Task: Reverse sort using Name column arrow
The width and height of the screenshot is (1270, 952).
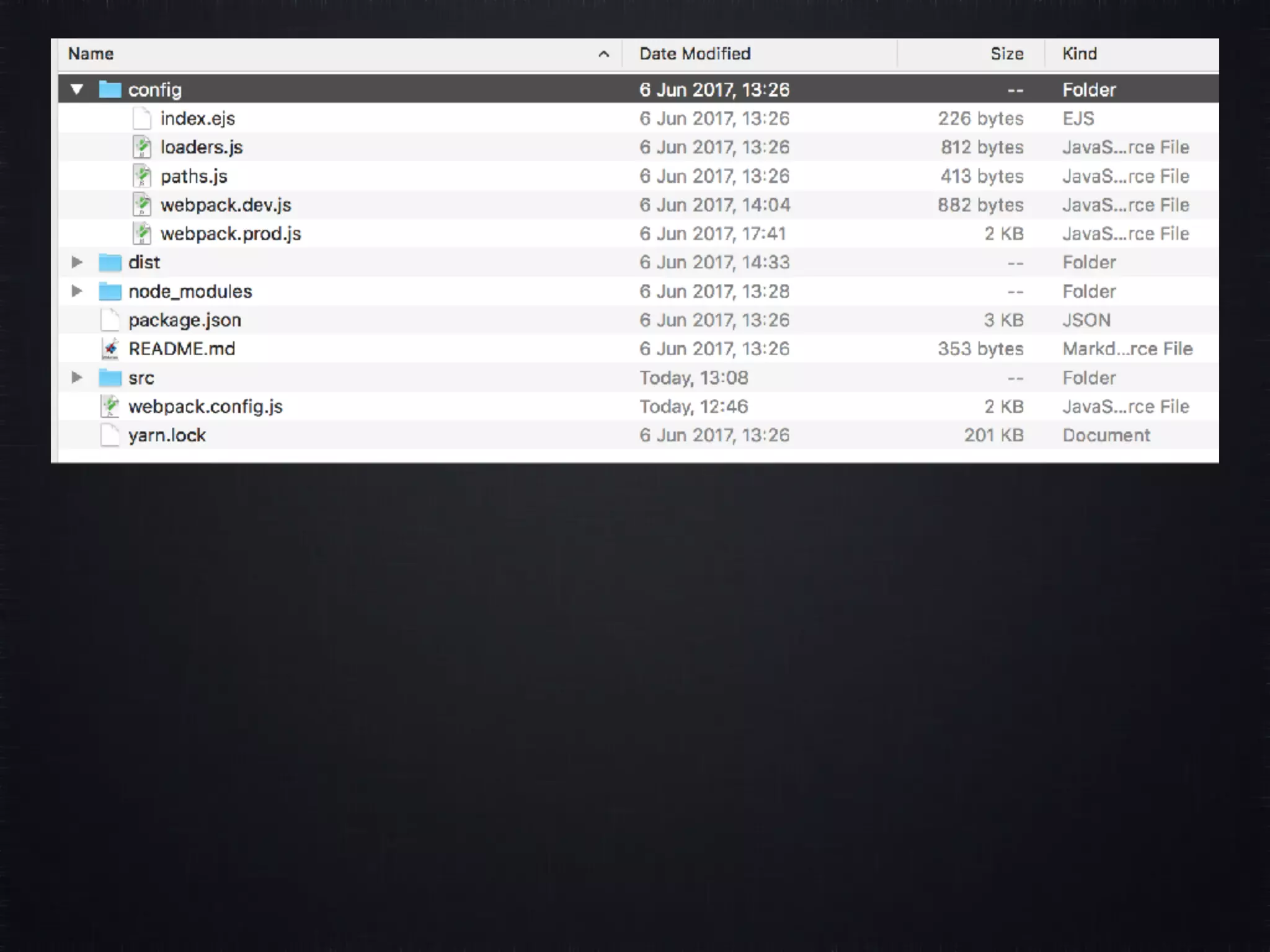Action: point(603,55)
